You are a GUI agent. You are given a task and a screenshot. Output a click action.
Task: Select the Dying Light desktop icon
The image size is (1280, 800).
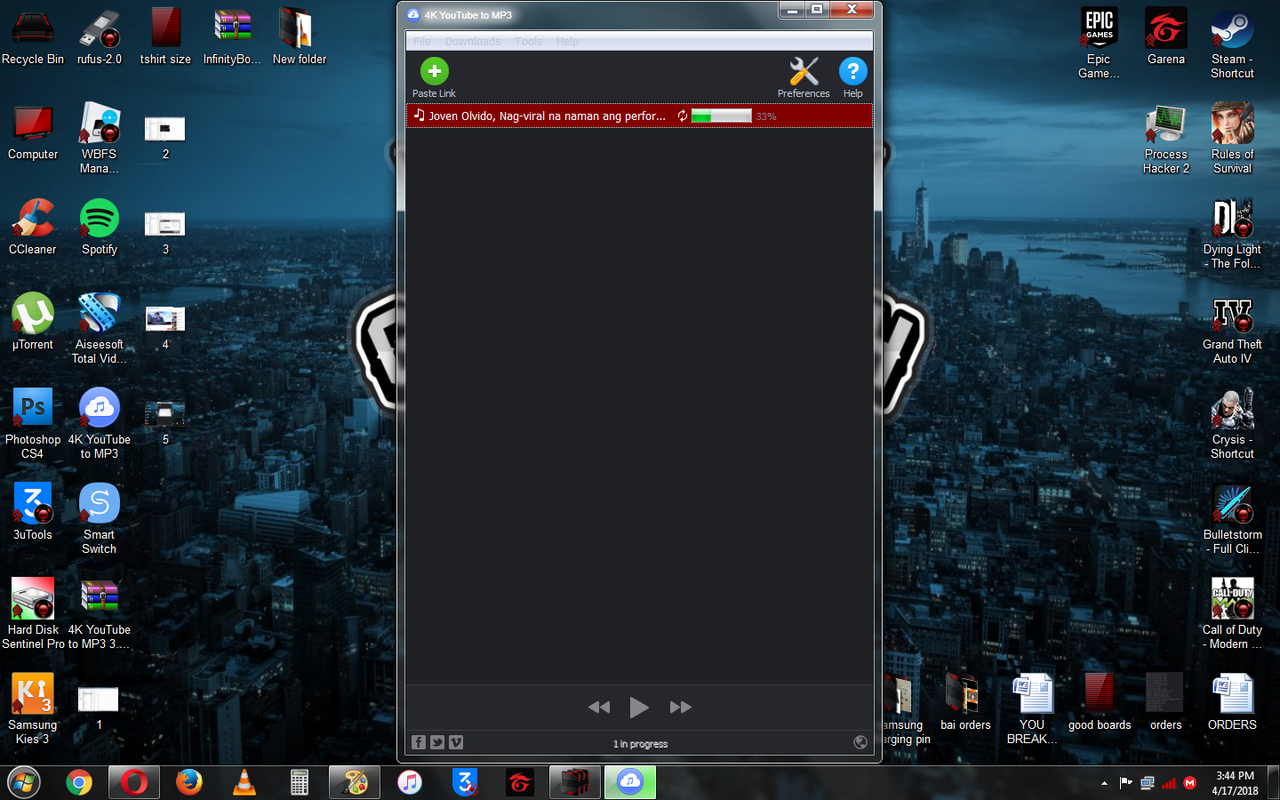(x=1232, y=233)
